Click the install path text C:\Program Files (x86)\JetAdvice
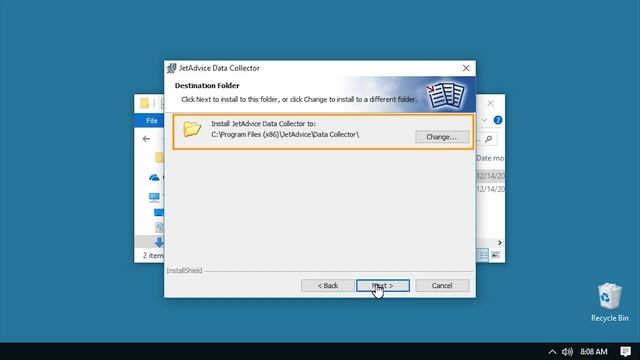The height and width of the screenshot is (360, 640). click(x=285, y=134)
